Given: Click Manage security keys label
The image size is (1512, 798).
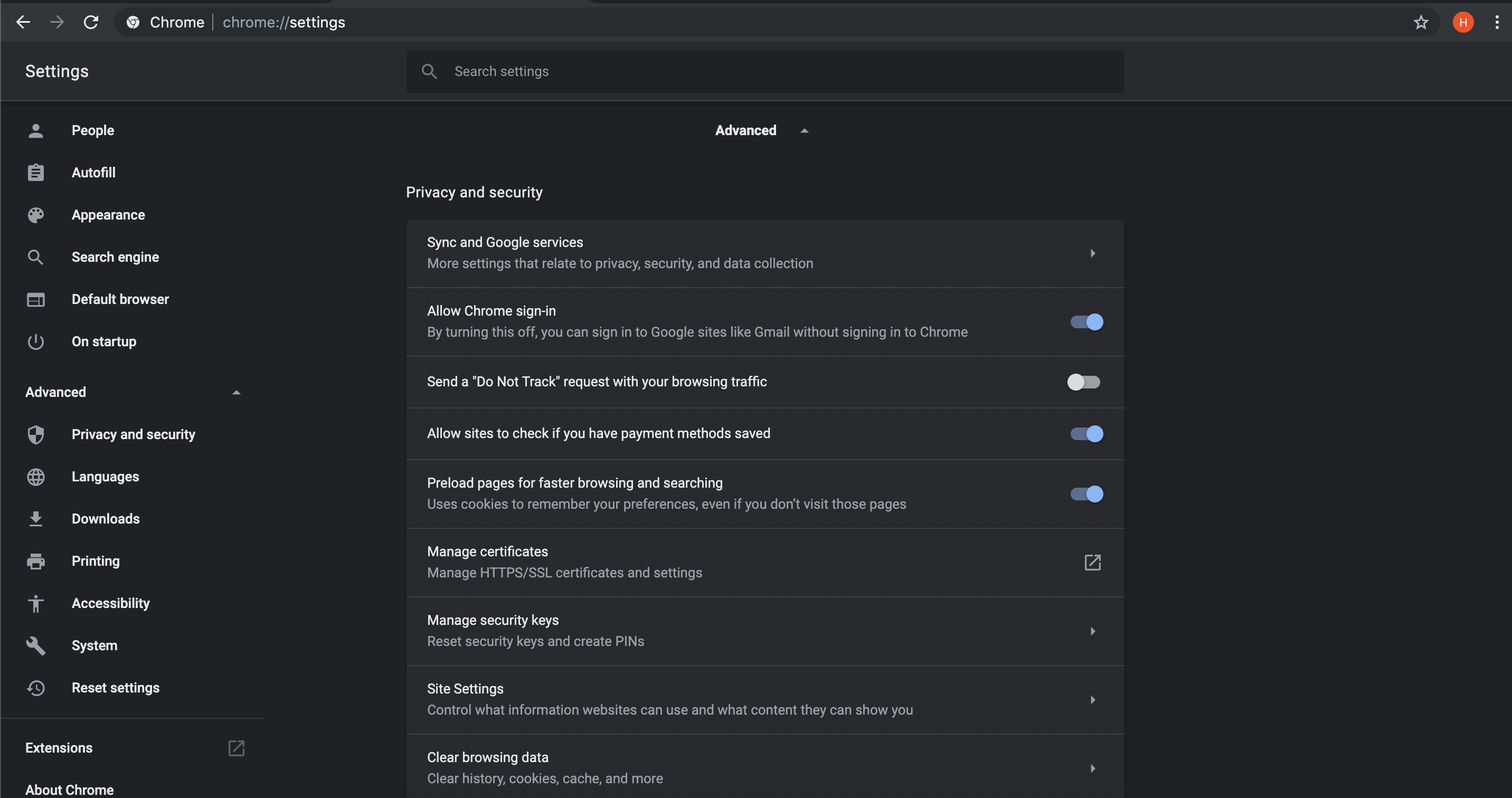Looking at the screenshot, I should coord(493,620).
